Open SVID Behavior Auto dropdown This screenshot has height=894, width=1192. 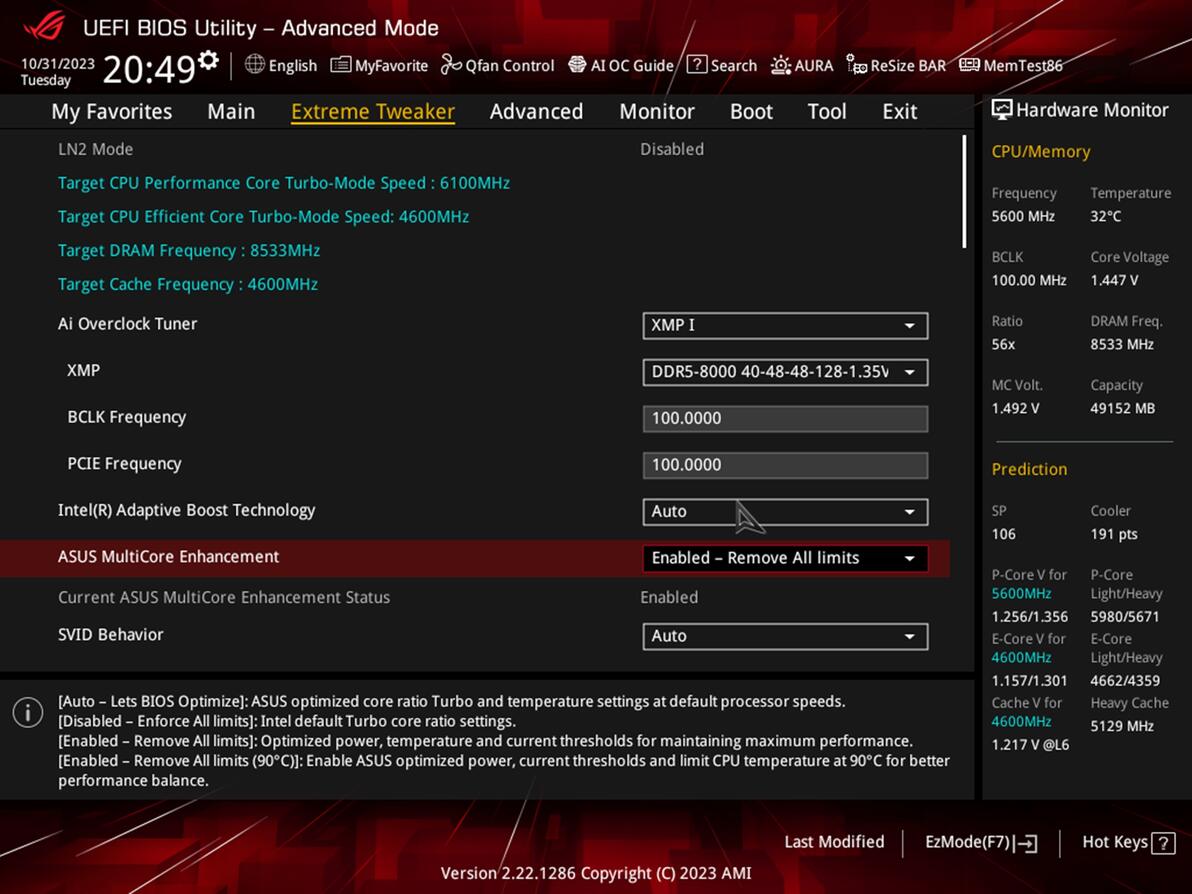(785, 636)
